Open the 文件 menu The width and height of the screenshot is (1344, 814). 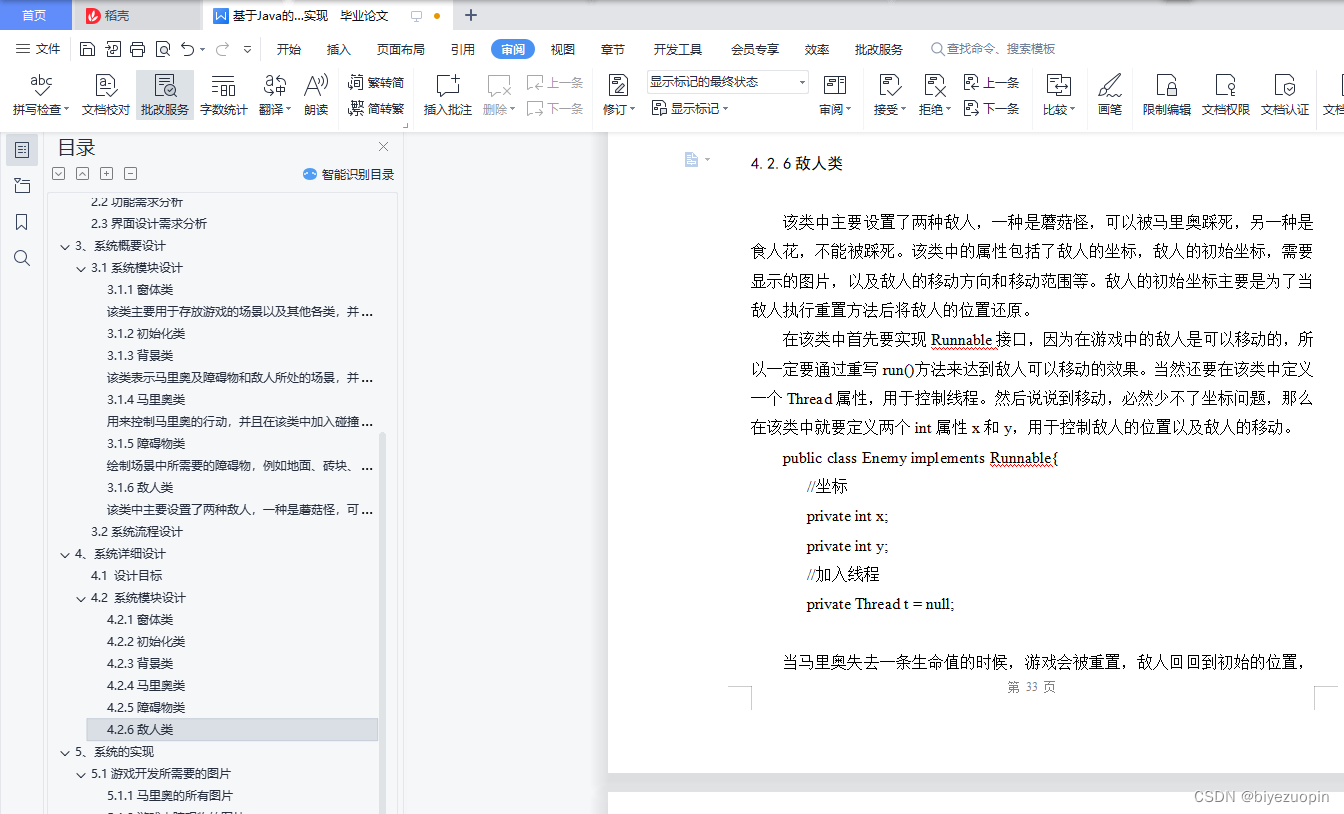click(38, 49)
